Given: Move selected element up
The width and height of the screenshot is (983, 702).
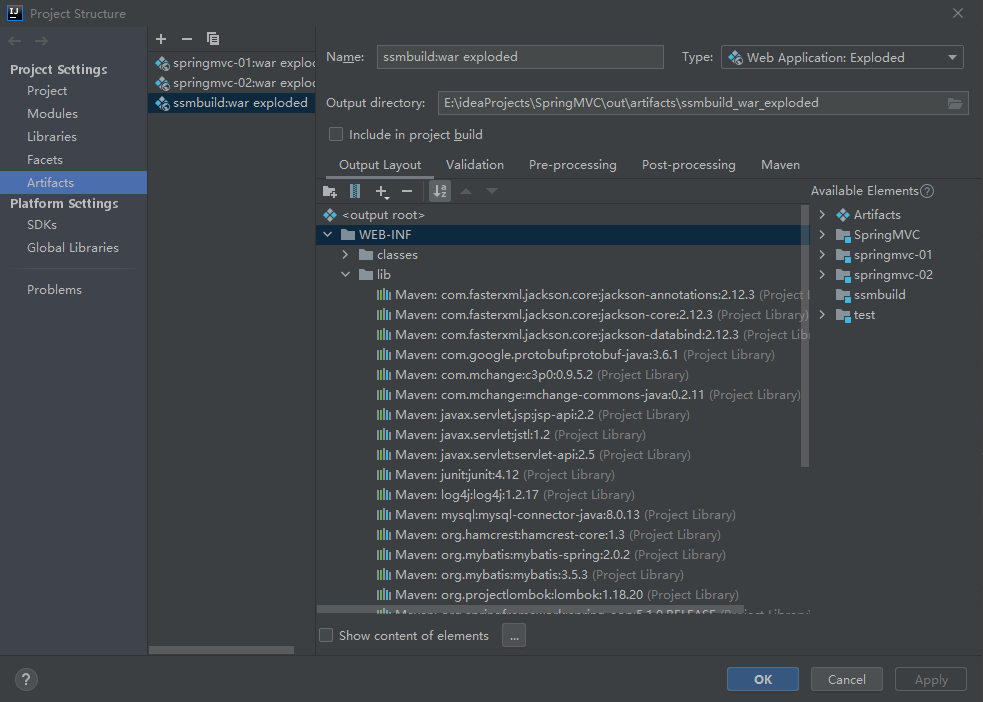Looking at the screenshot, I should (x=466, y=191).
